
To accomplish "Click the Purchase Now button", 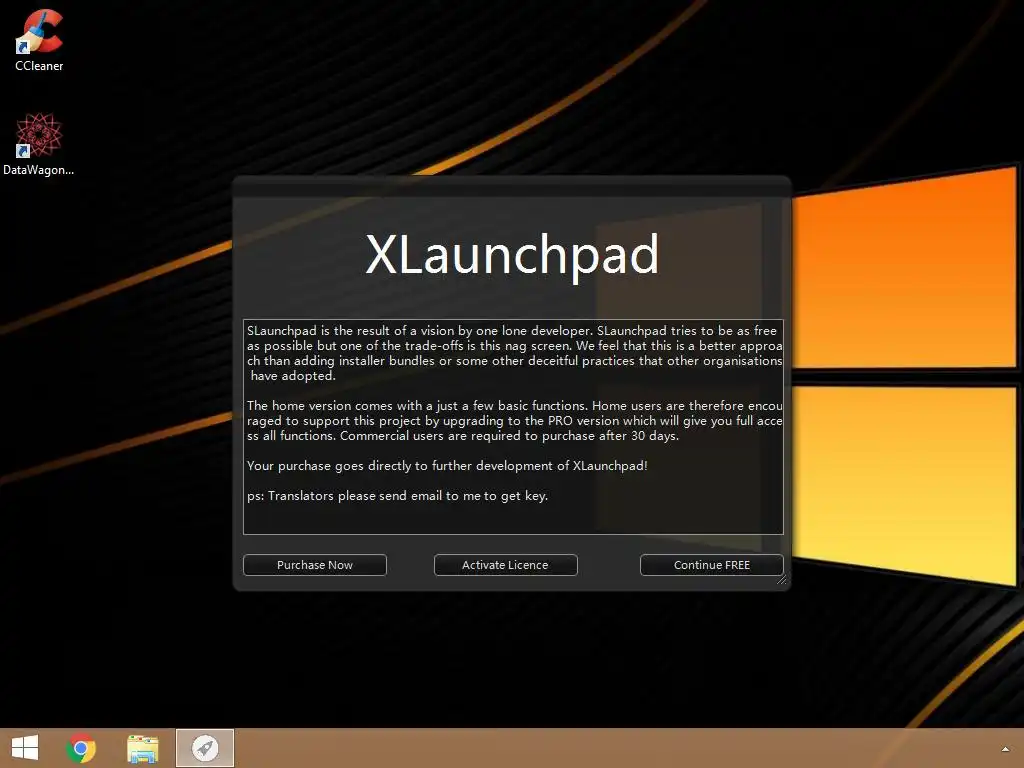I will [315, 565].
